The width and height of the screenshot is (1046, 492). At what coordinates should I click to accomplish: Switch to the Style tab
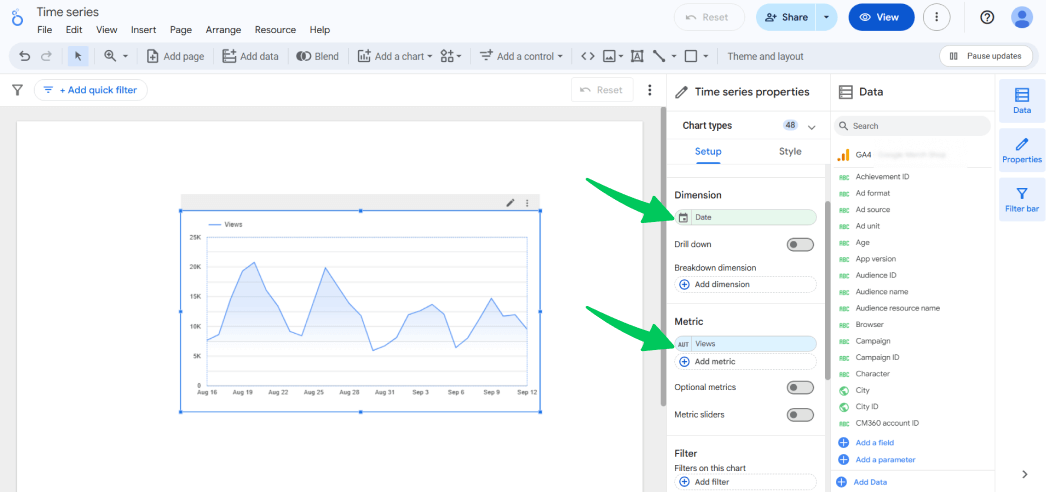(x=790, y=151)
